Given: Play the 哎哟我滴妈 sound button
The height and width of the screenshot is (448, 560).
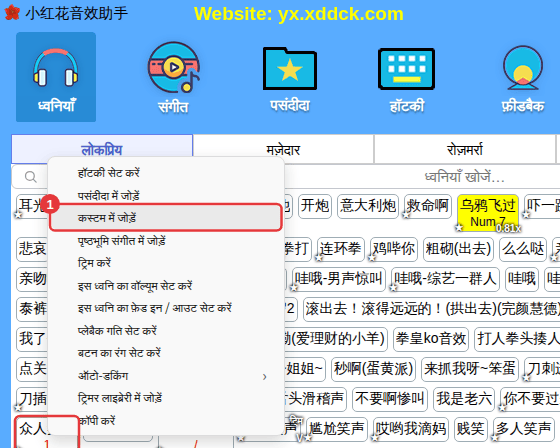Looking at the screenshot, I should (410, 429).
